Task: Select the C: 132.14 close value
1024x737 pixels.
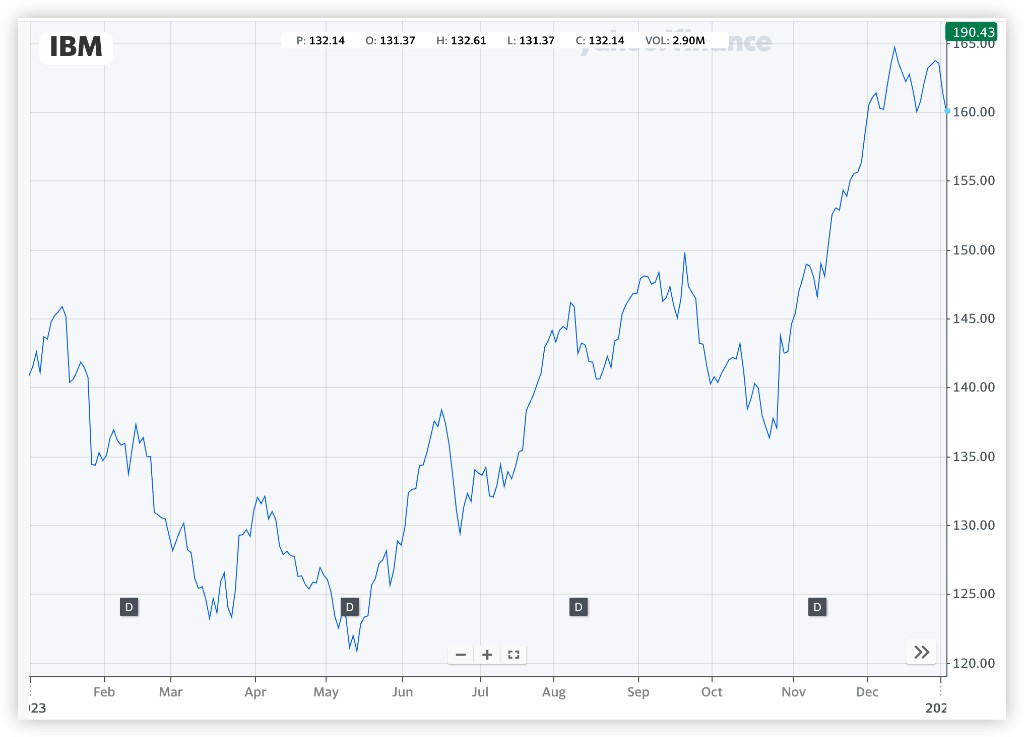Action: click(x=600, y=40)
